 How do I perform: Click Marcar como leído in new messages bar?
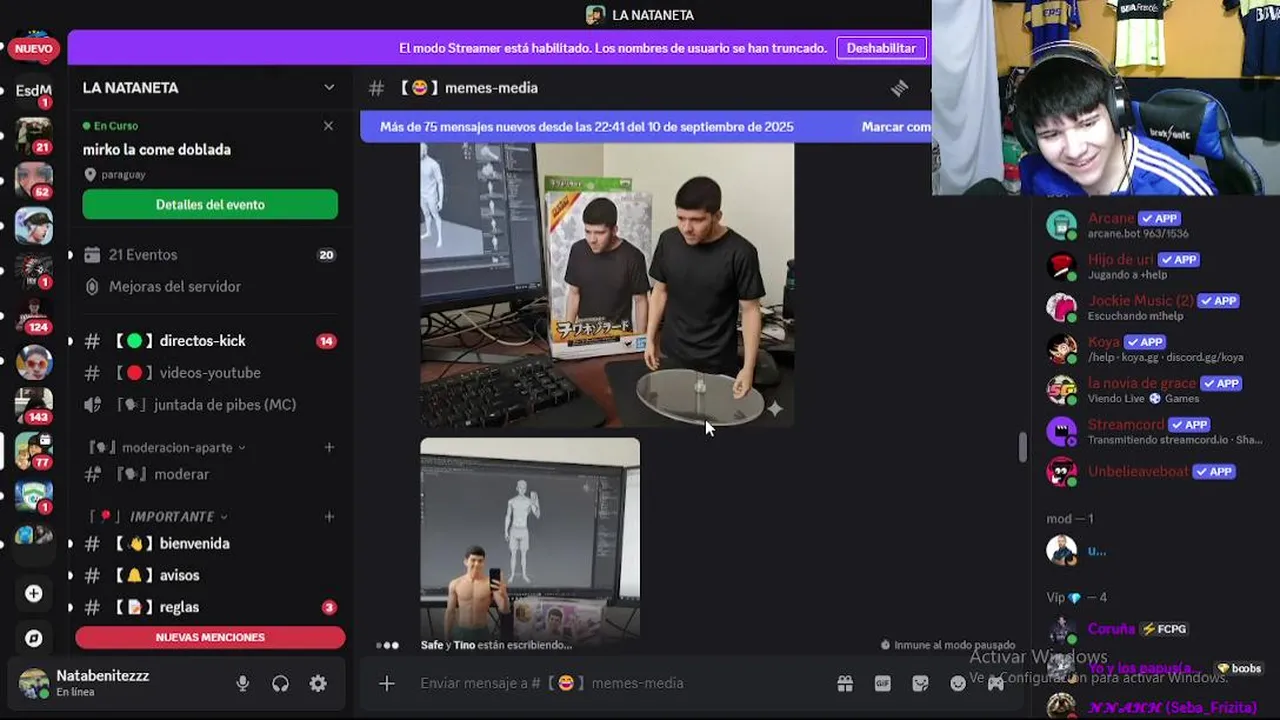[896, 127]
